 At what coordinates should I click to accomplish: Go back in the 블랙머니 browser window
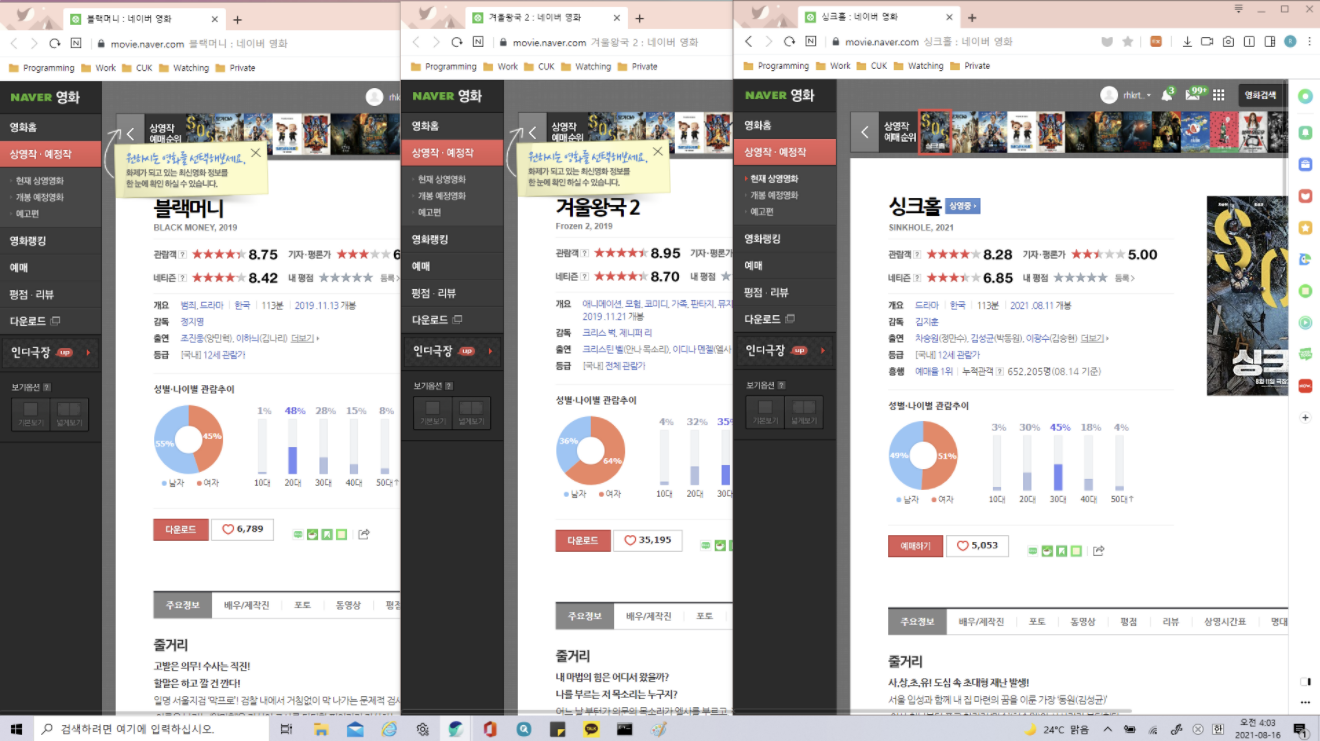[x=14, y=44]
